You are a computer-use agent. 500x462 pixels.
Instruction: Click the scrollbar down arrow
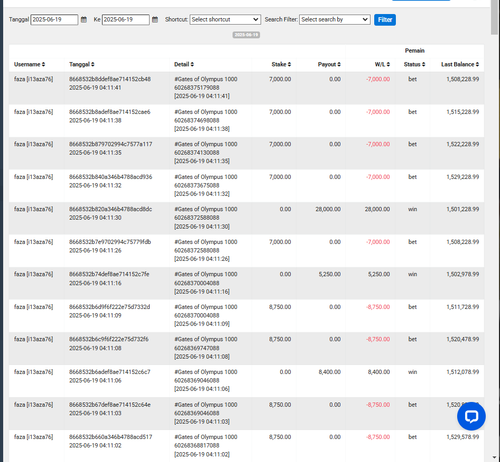pos(494,458)
